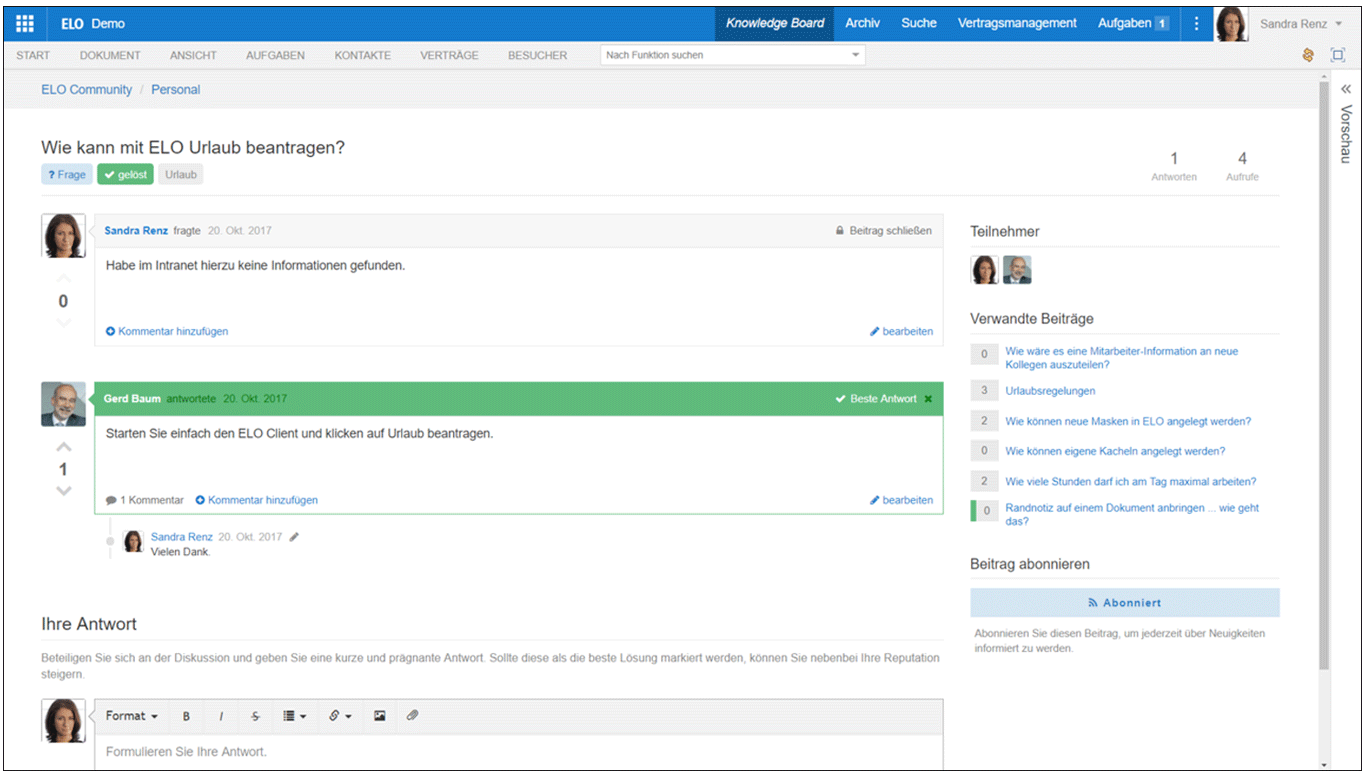Open the BESUCHER ribbon menu
Viewport: 1365px width, 778px height.
point(537,55)
